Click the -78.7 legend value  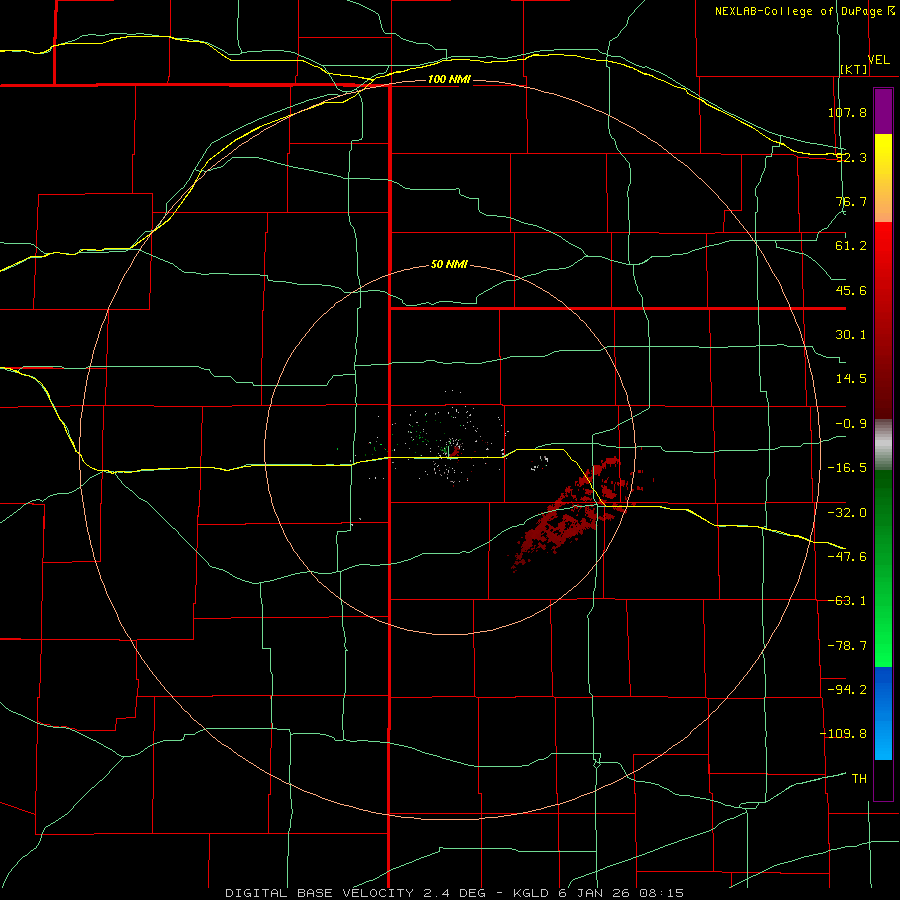847,646
